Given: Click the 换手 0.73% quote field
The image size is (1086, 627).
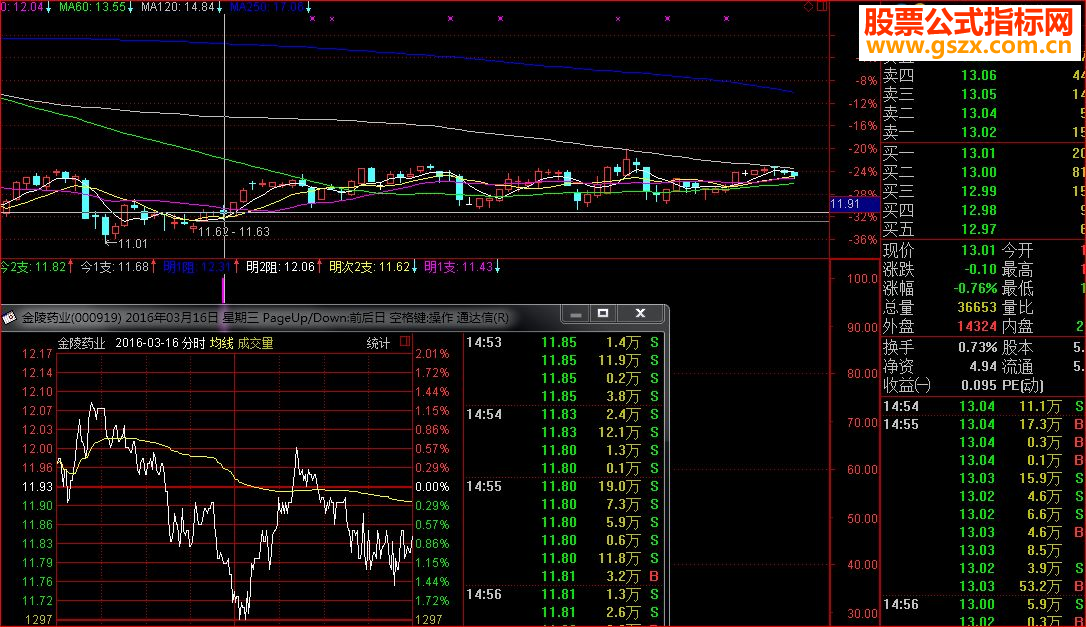Looking at the screenshot, I should click(x=940, y=347).
